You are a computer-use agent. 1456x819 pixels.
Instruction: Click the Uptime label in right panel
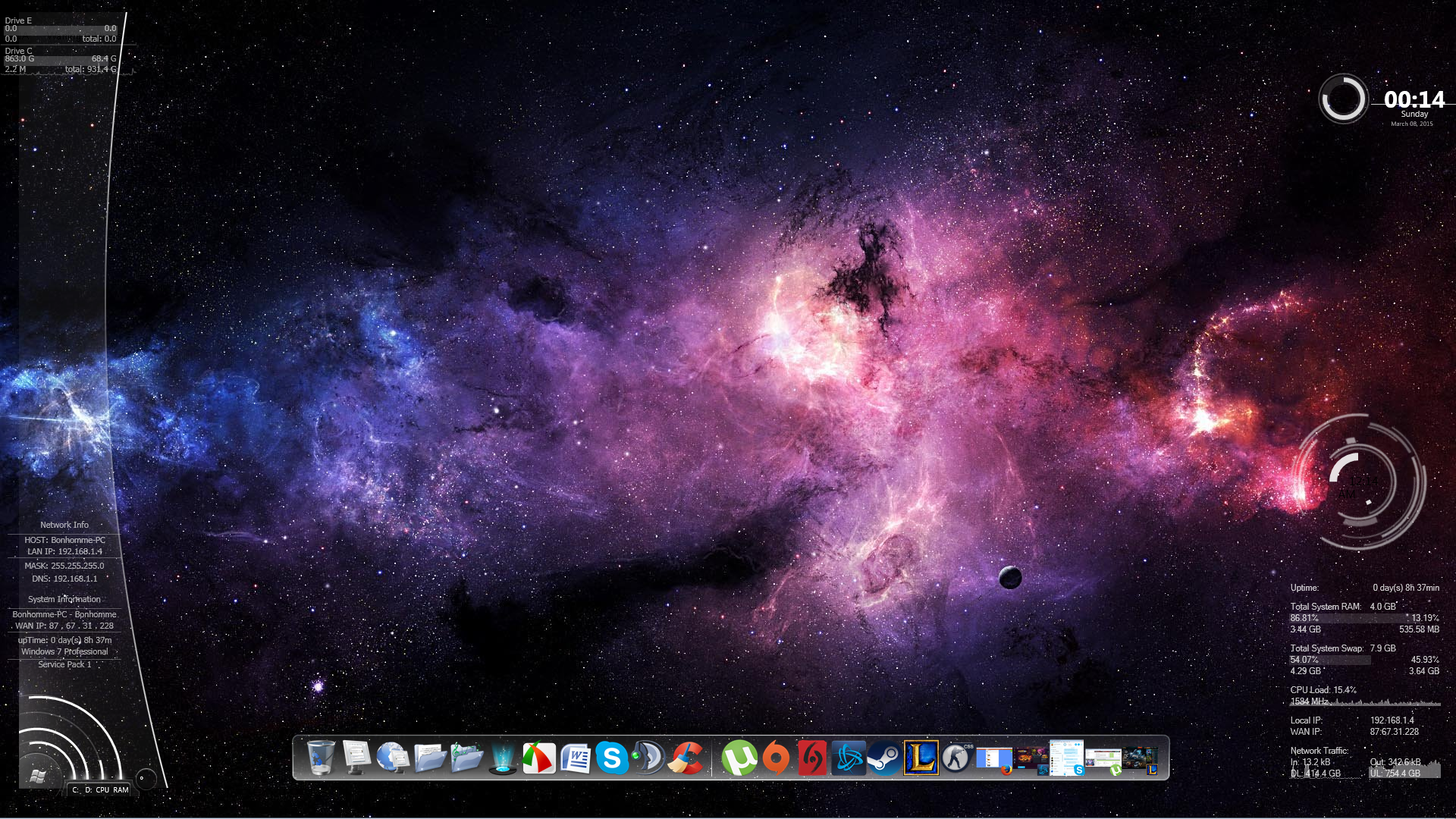tap(1304, 588)
